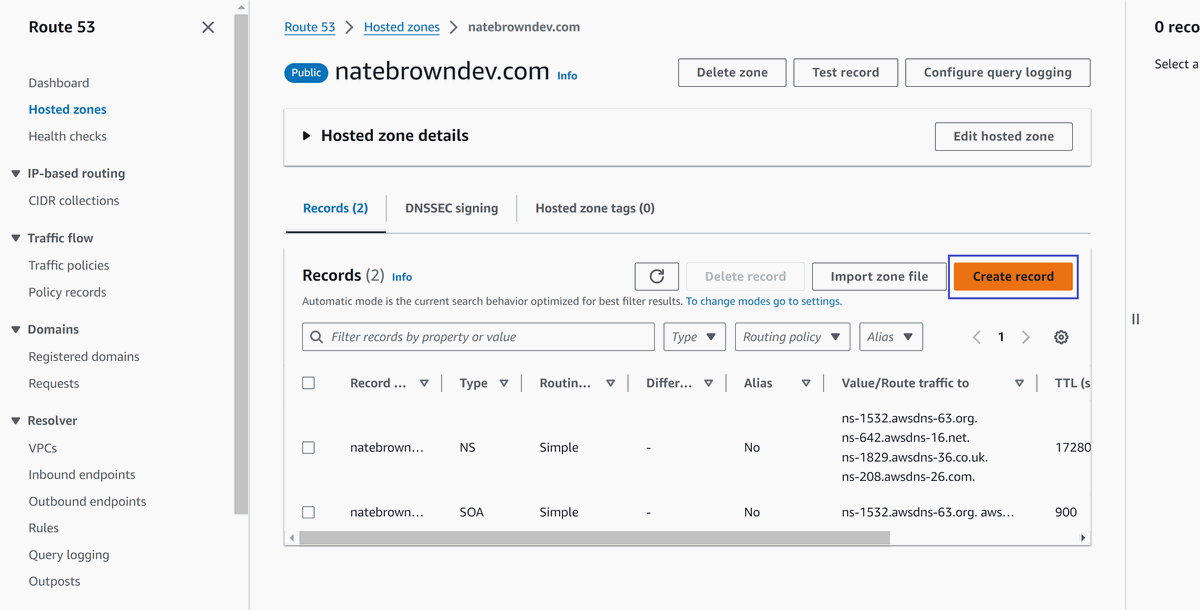Image resolution: width=1200 pixels, height=610 pixels.
Task: Open Policy records in sidebar
Action: click(67, 293)
